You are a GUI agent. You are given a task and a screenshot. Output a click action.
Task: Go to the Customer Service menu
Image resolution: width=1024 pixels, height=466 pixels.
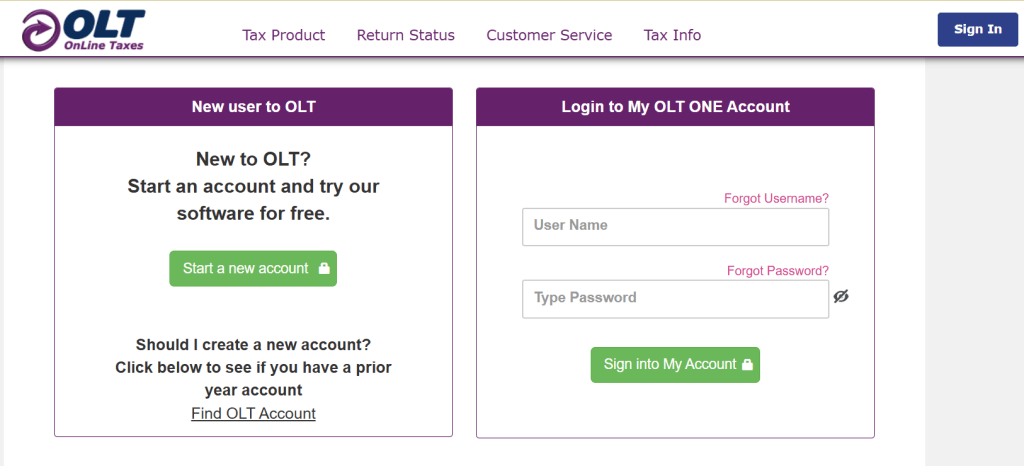point(549,35)
